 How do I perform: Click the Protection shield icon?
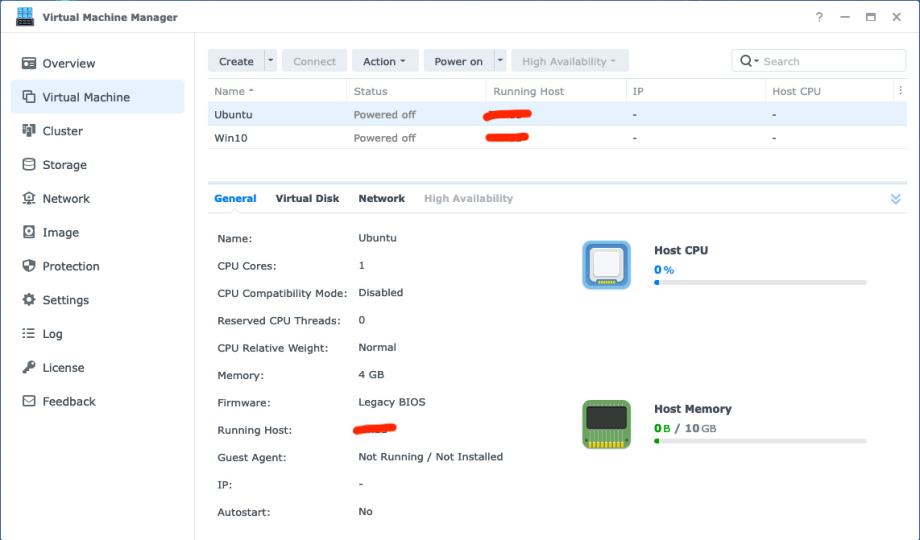(x=29, y=267)
